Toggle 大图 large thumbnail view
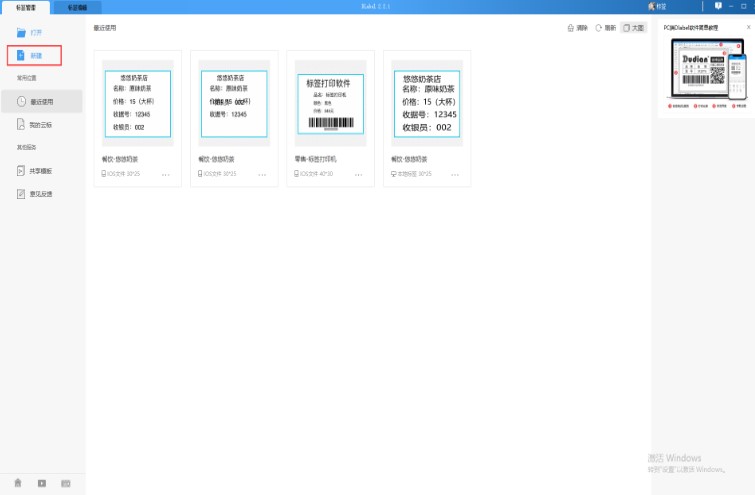The image size is (755, 495). (634, 28)
